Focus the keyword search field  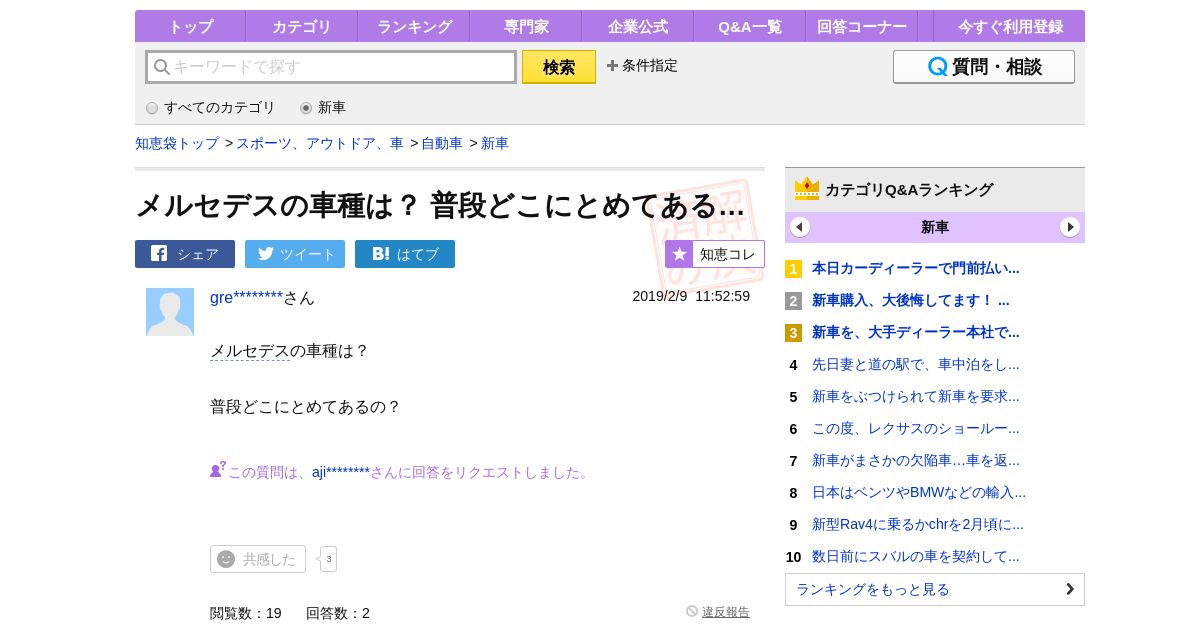pos(331,67)
